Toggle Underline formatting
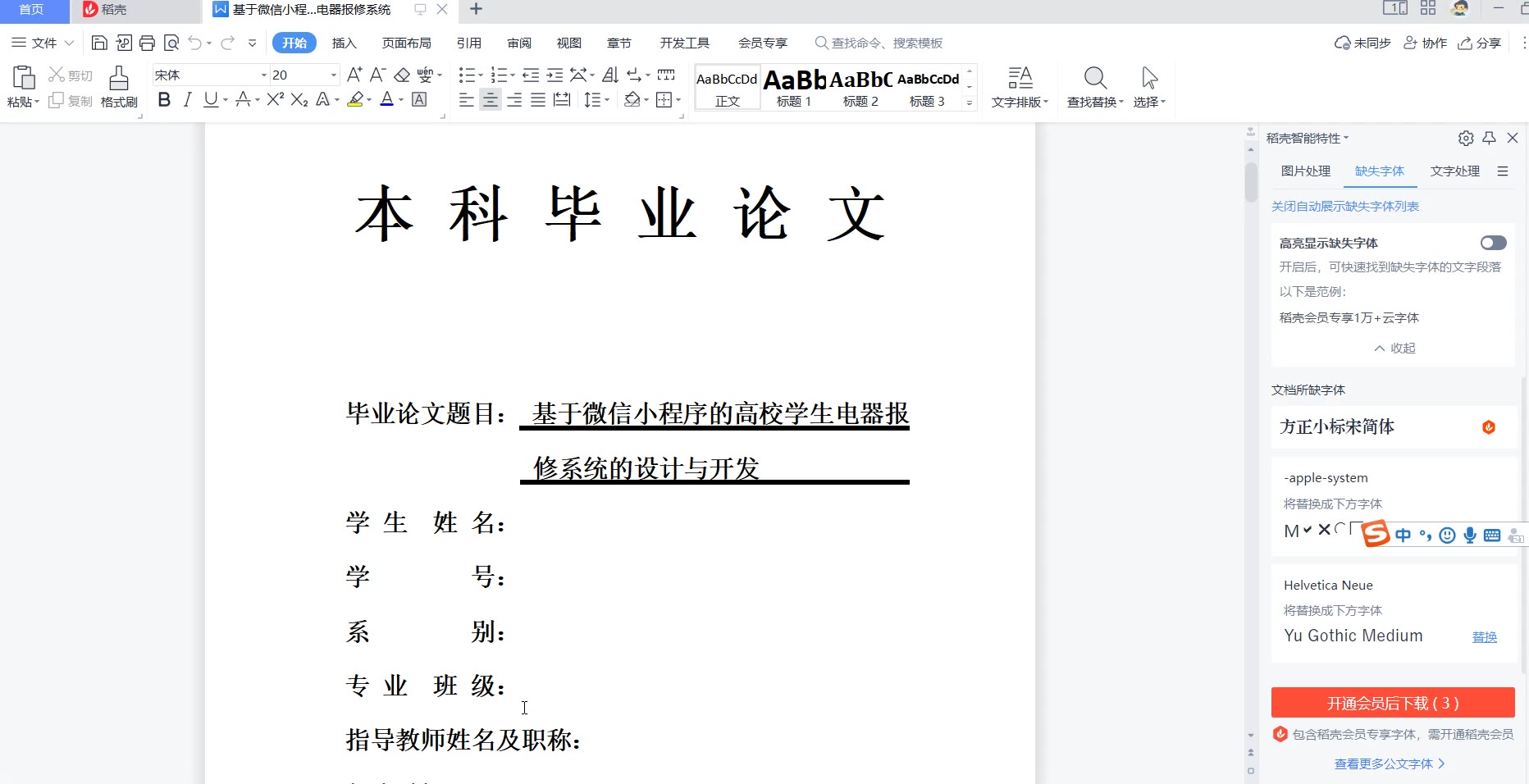The image size is (1529, 784). (x=211, y=99)
